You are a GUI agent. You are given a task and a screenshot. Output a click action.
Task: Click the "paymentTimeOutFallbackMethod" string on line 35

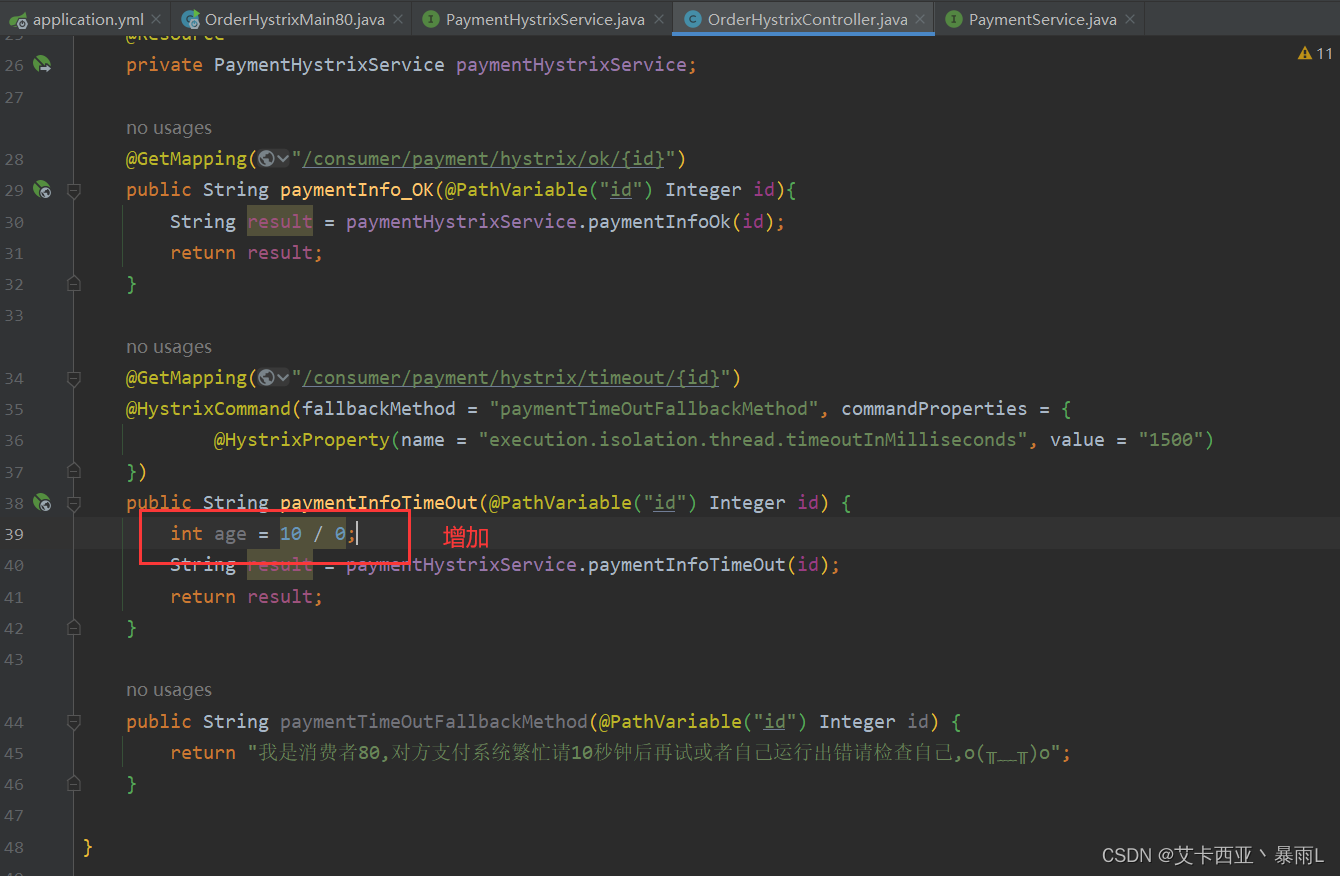pos(654,409)
